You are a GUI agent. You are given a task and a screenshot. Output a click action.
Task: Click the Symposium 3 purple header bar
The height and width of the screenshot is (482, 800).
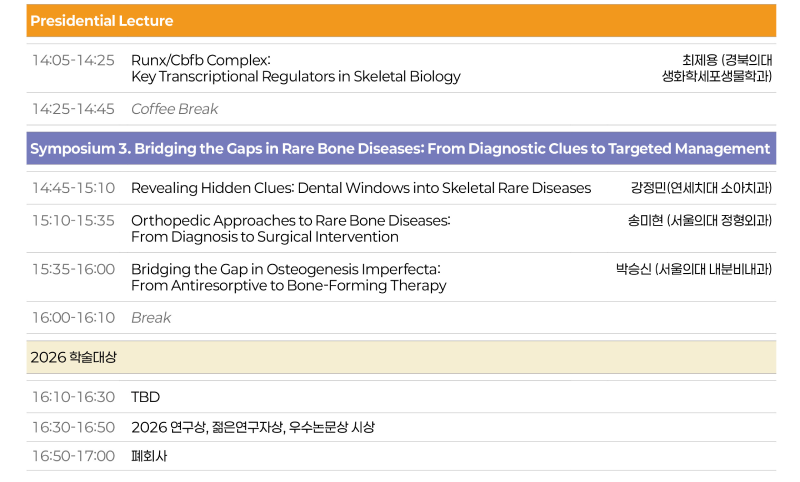coord(401,148)
